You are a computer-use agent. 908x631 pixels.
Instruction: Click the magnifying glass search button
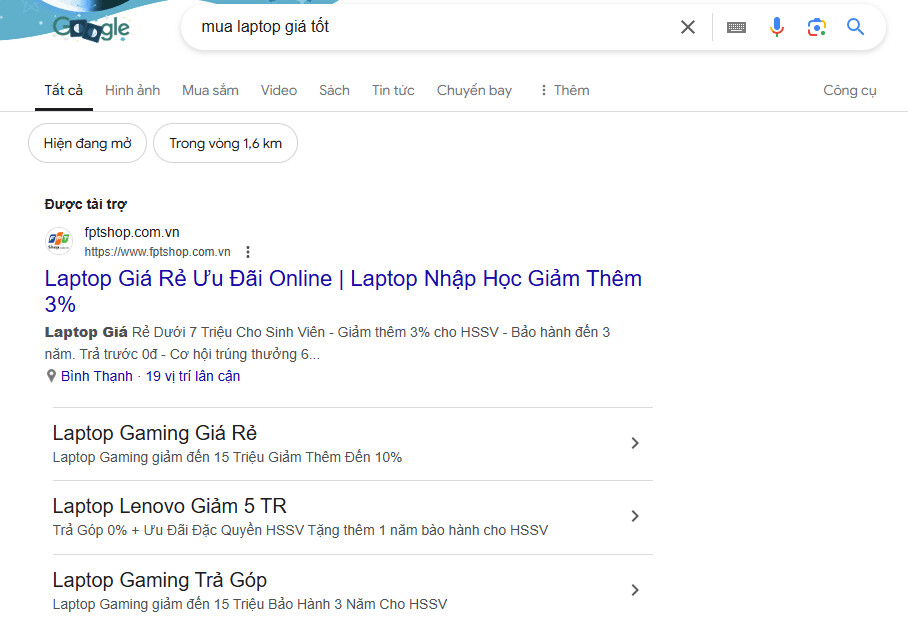click(855, 27)
